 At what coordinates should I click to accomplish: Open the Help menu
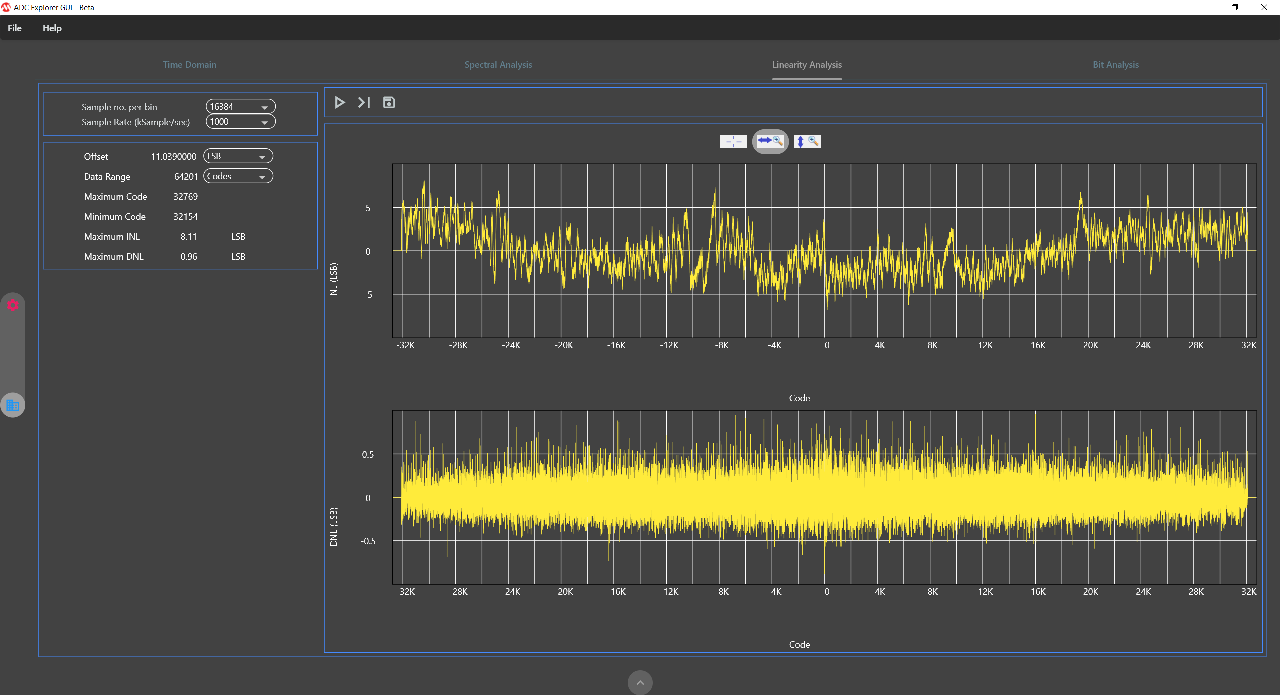(52, 28)
